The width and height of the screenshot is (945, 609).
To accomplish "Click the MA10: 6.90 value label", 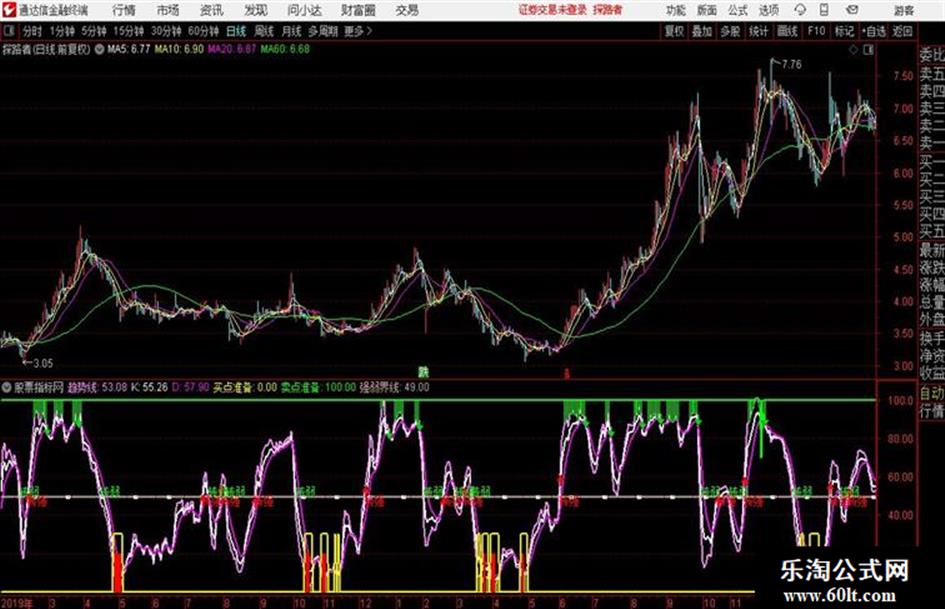I will [179, 49].
